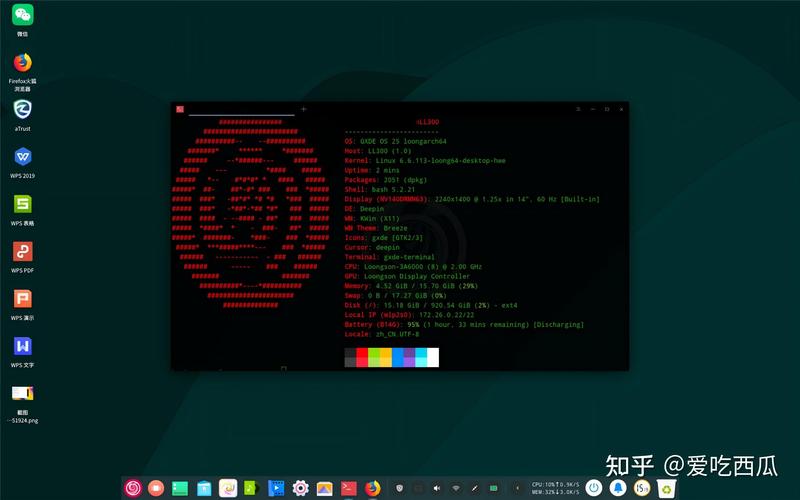Maximize the terminal window
Image resolution: width=800 pixels, height=500 pixels.
(607, 109)
